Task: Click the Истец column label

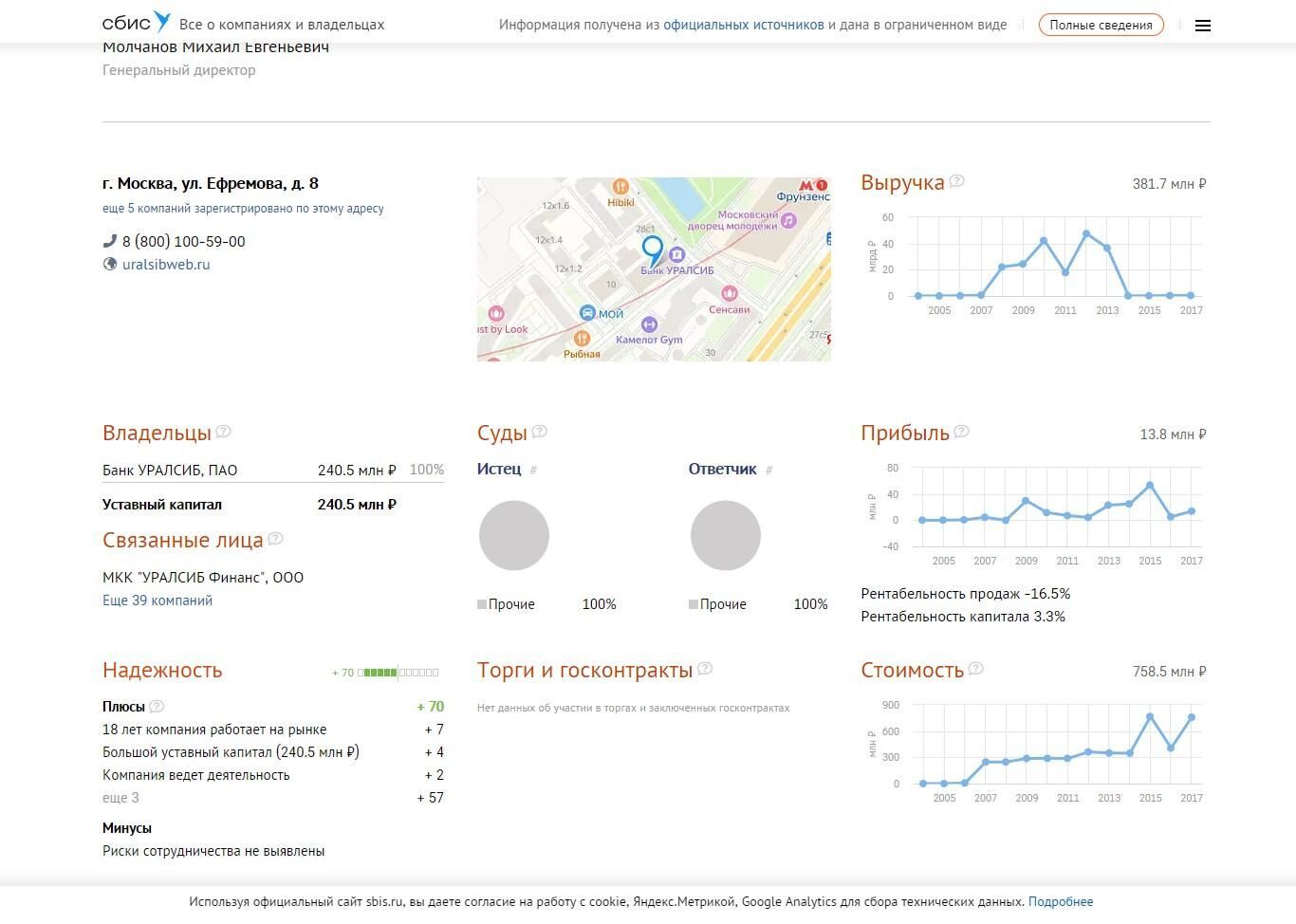Action: coord(499,469)
